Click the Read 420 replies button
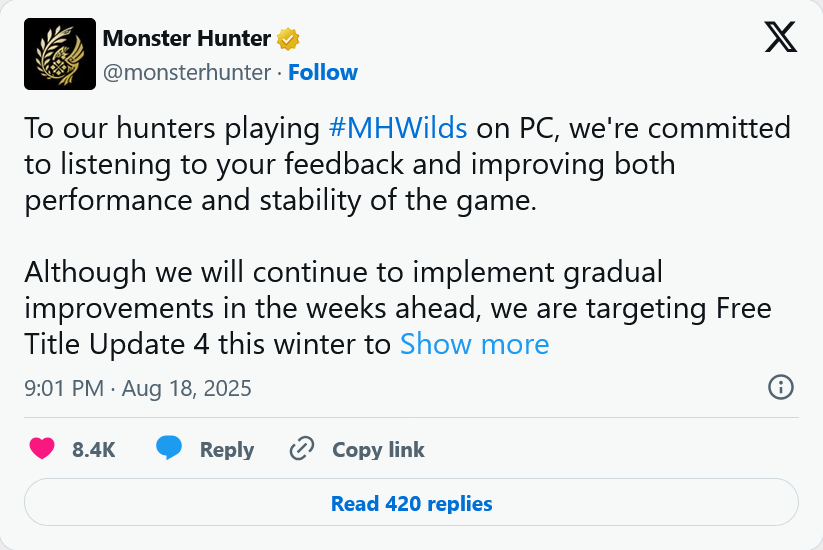823x550 pixels. pos(412,502)
